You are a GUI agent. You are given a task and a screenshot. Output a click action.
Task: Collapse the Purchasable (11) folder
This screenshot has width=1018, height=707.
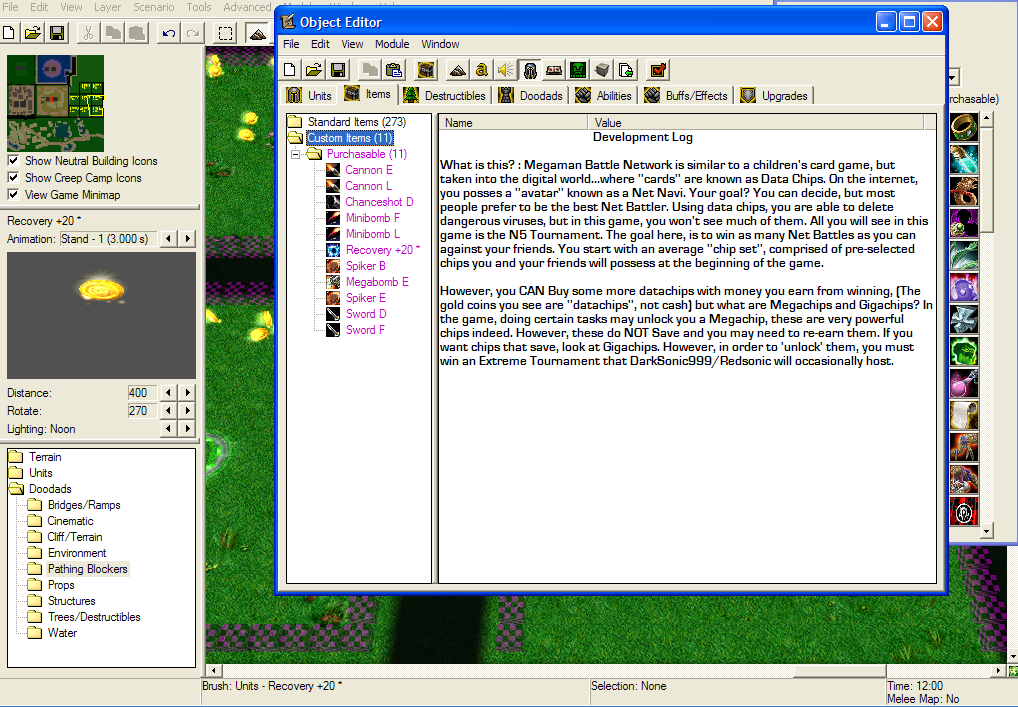click(295, 155)
